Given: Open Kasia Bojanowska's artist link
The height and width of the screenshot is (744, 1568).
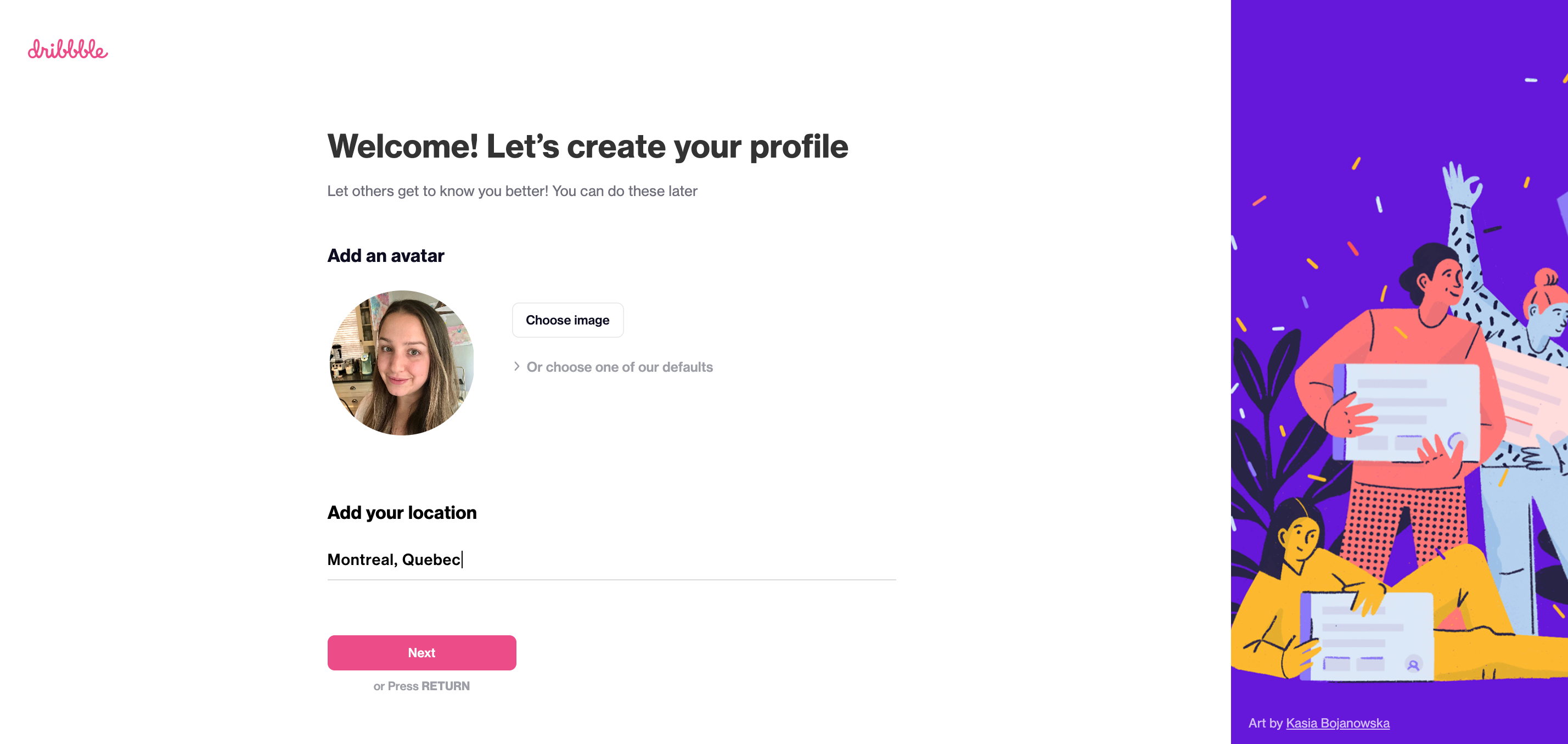Looking at the screenshot, I should pyautogui.click(x=1337, y=723).
